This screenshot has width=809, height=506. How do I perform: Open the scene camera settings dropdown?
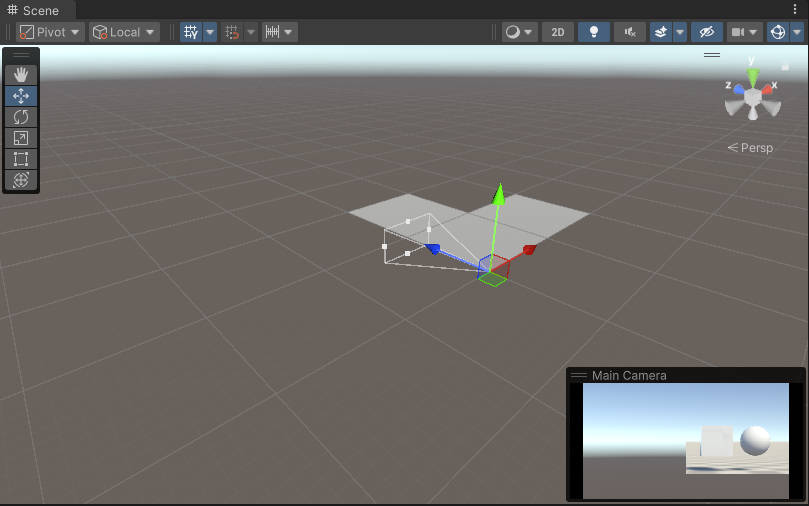[744, 32]
